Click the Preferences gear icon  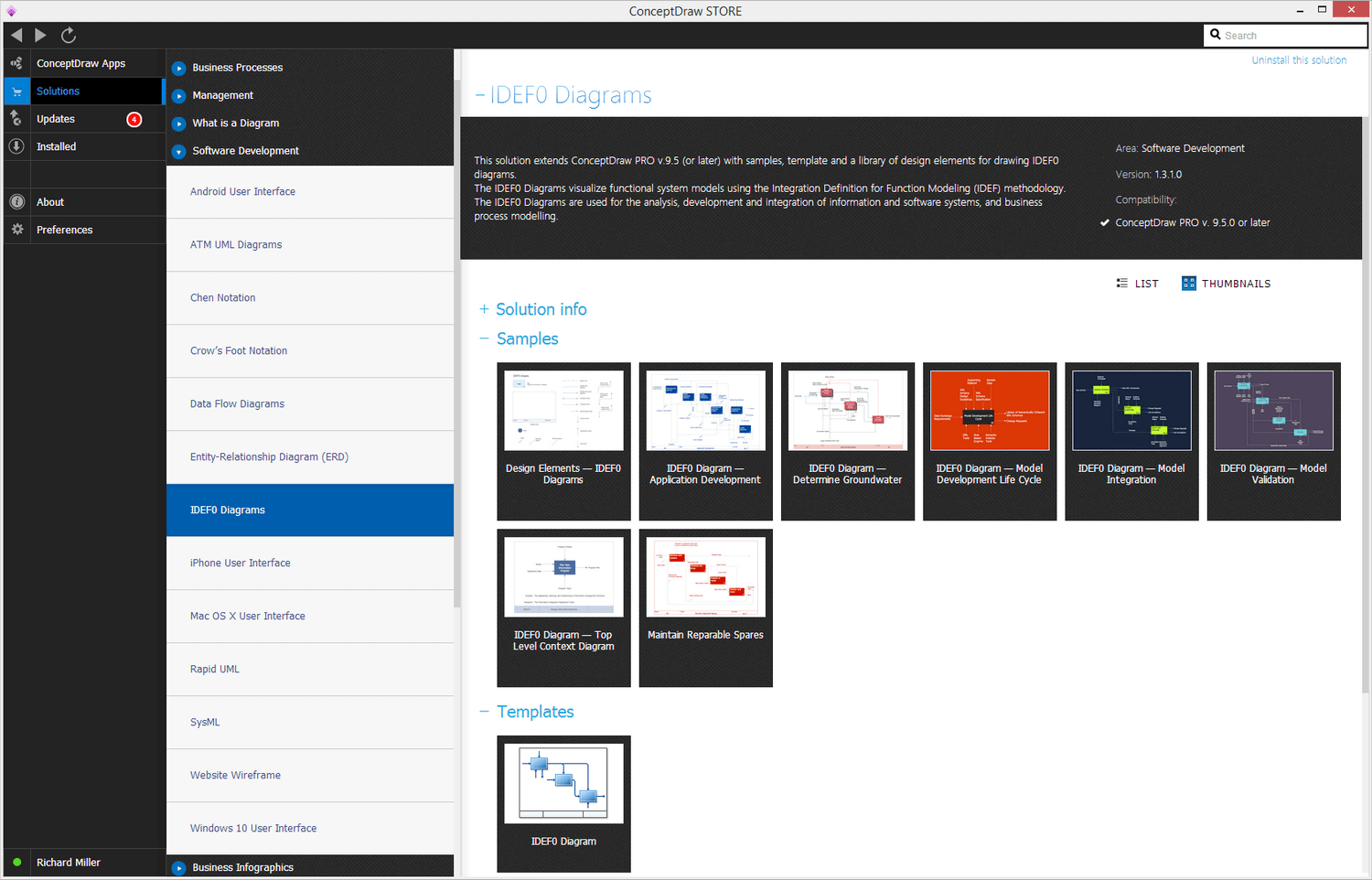click(x=16, y=230)
